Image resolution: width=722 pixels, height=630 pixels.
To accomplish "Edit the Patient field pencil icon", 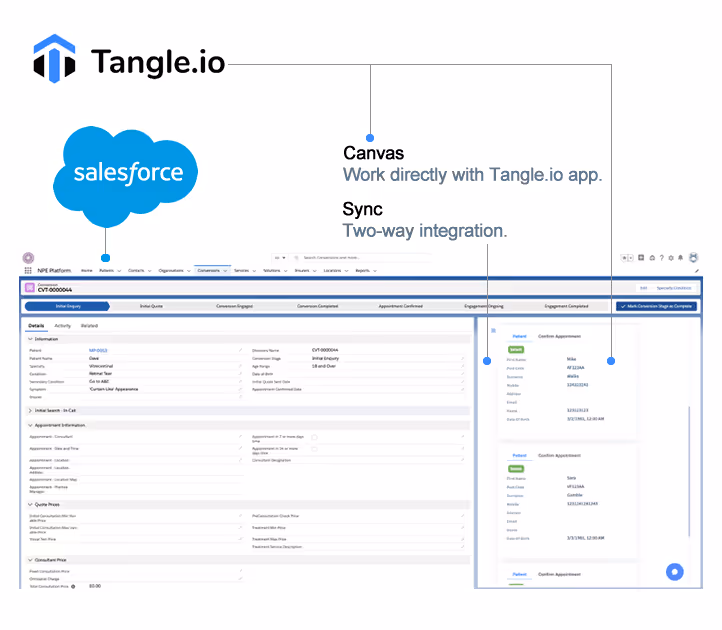I will (240, 350).
